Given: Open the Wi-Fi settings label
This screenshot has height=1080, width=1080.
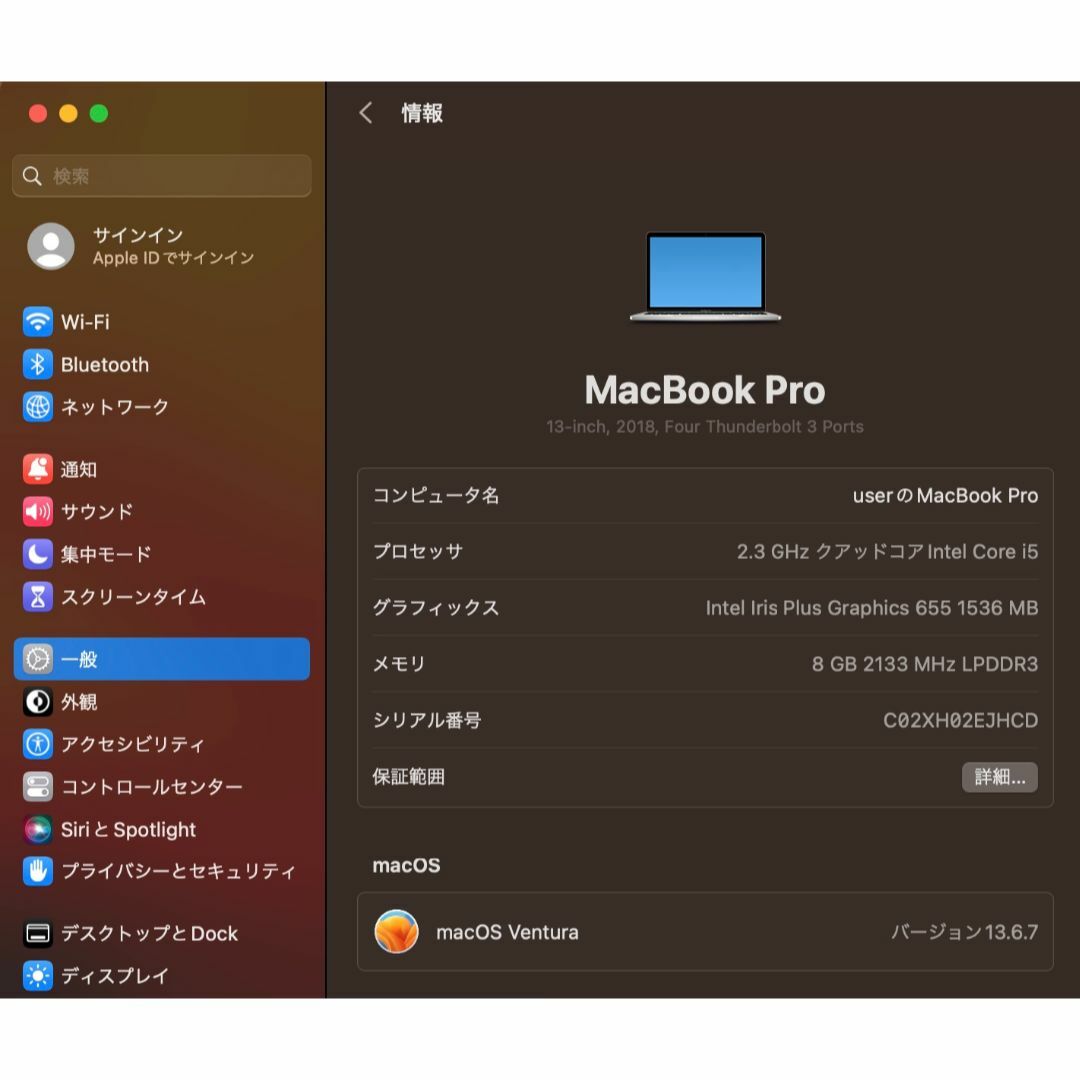Looking at the screenshot, I should click(x=85, y=322).
